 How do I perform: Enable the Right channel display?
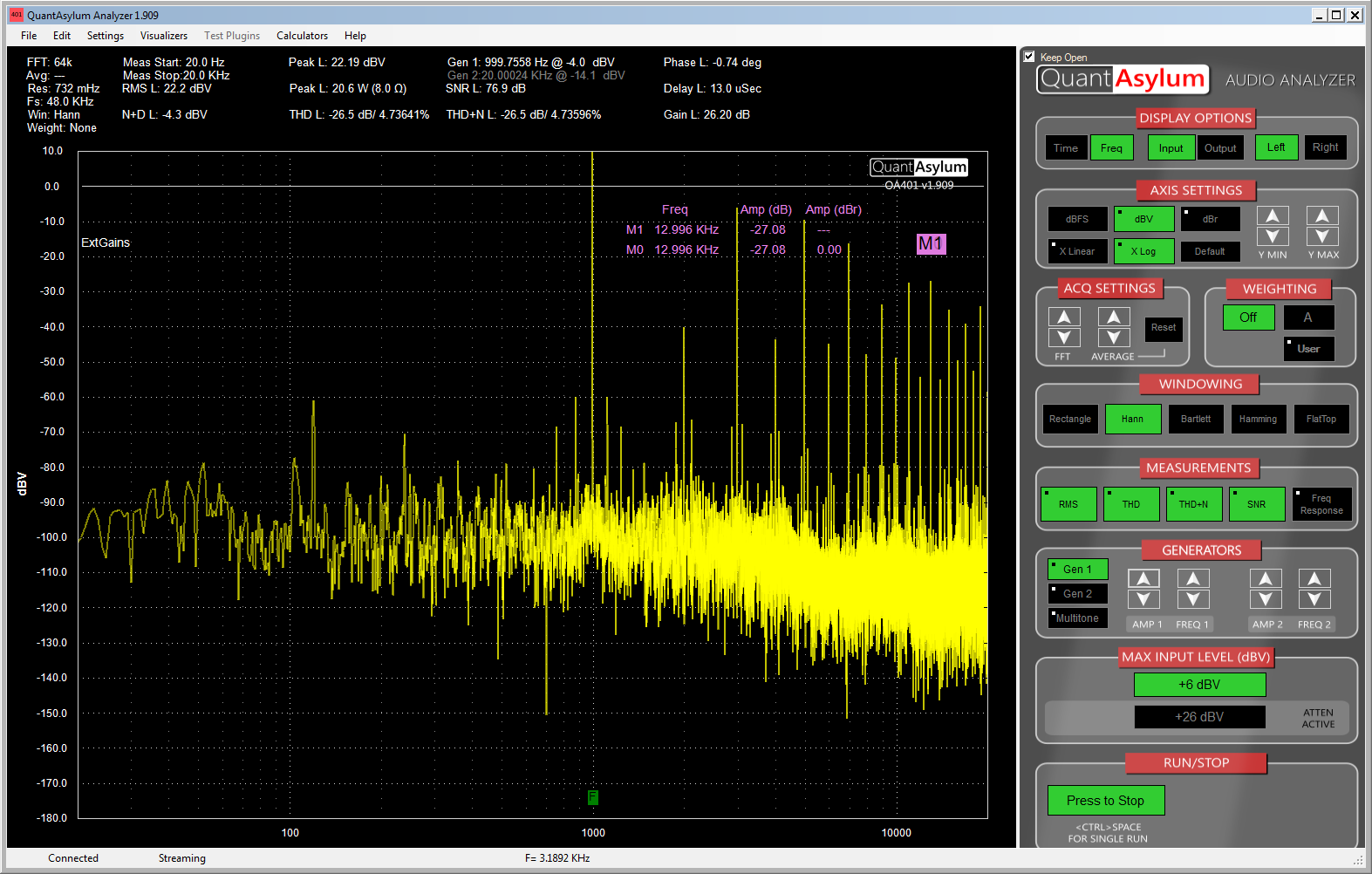coord(1326,147)
